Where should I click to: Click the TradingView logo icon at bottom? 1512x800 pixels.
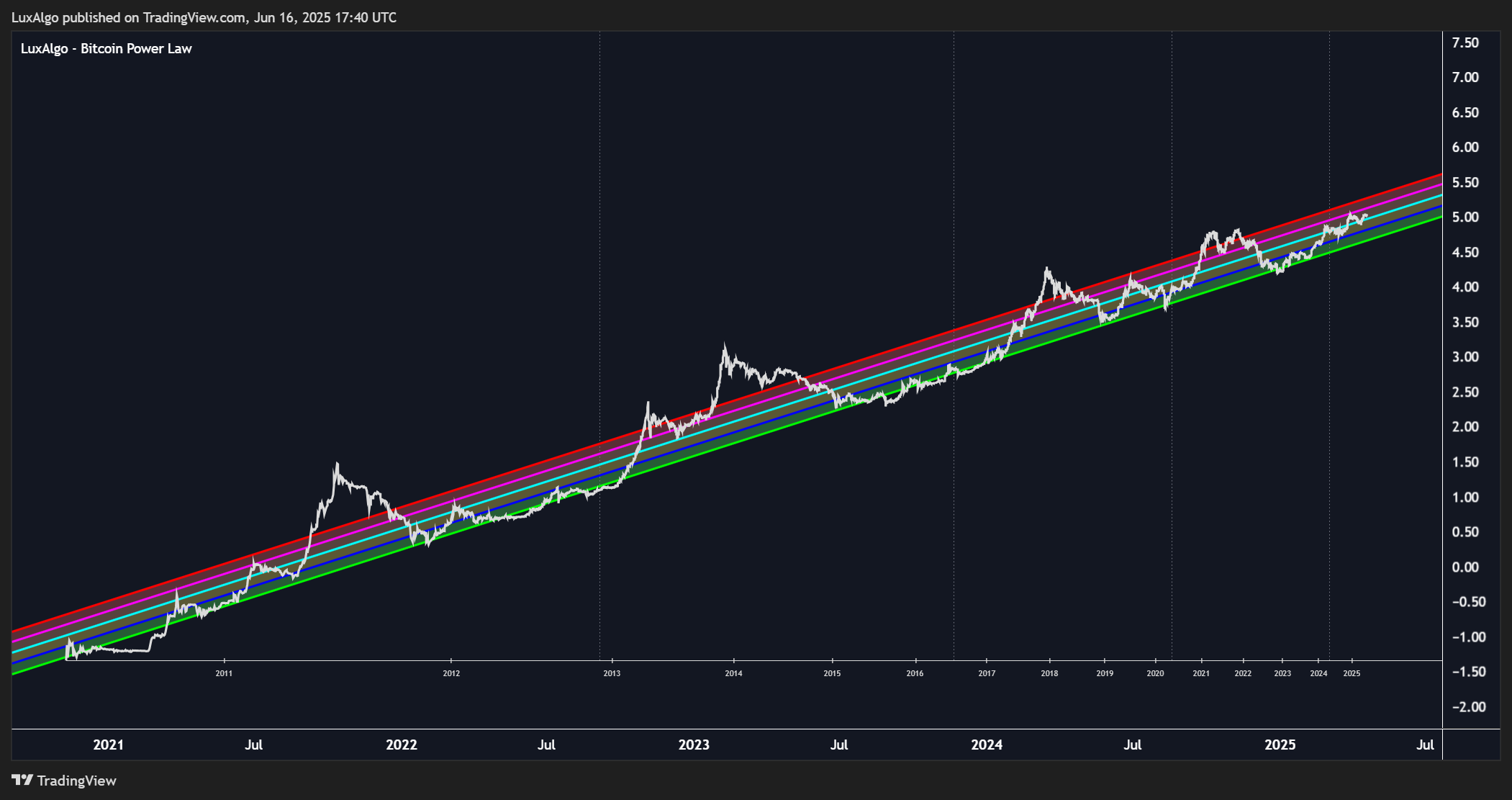coord(22,780)
